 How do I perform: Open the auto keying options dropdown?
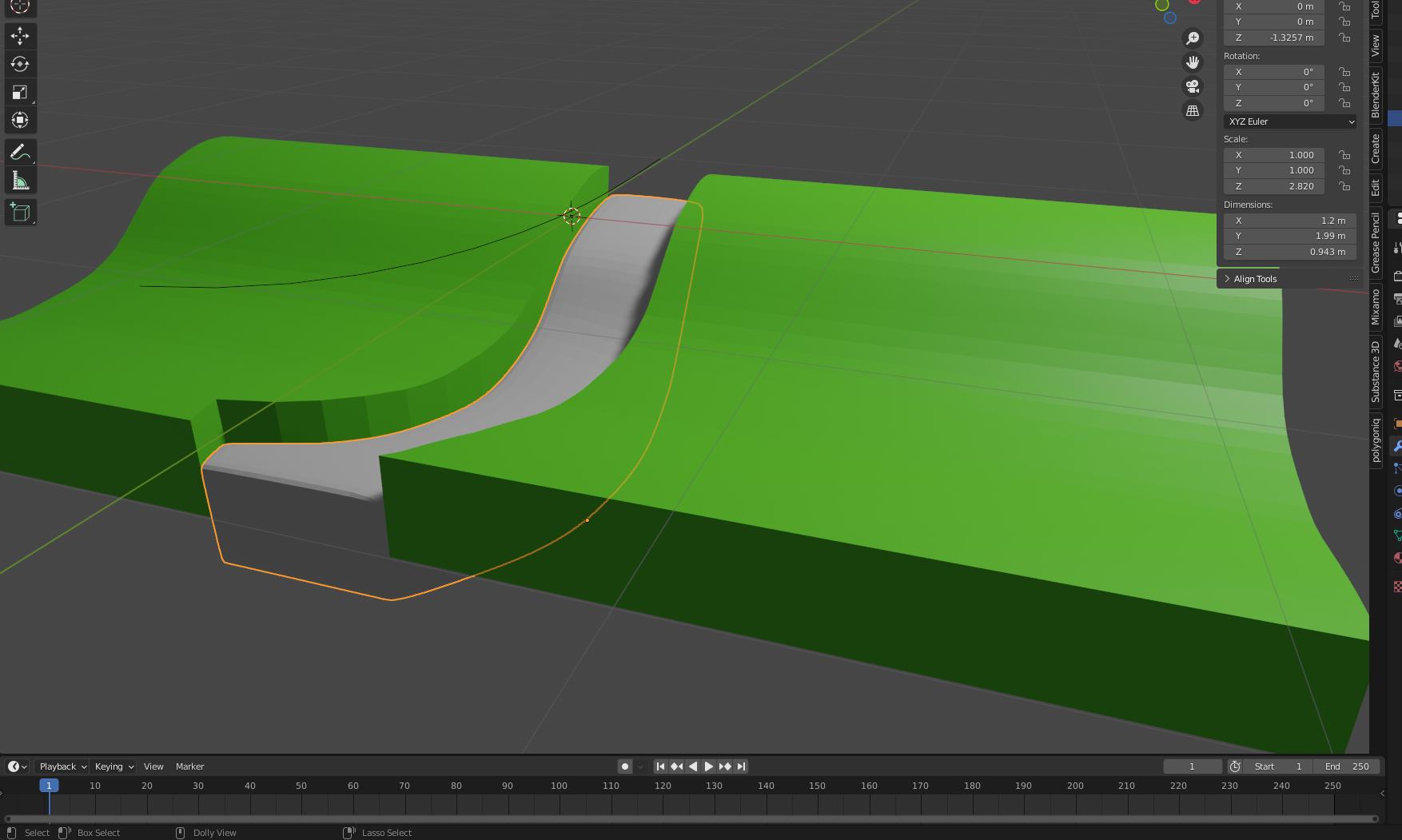pyautogui.click(x=640, y=766)
